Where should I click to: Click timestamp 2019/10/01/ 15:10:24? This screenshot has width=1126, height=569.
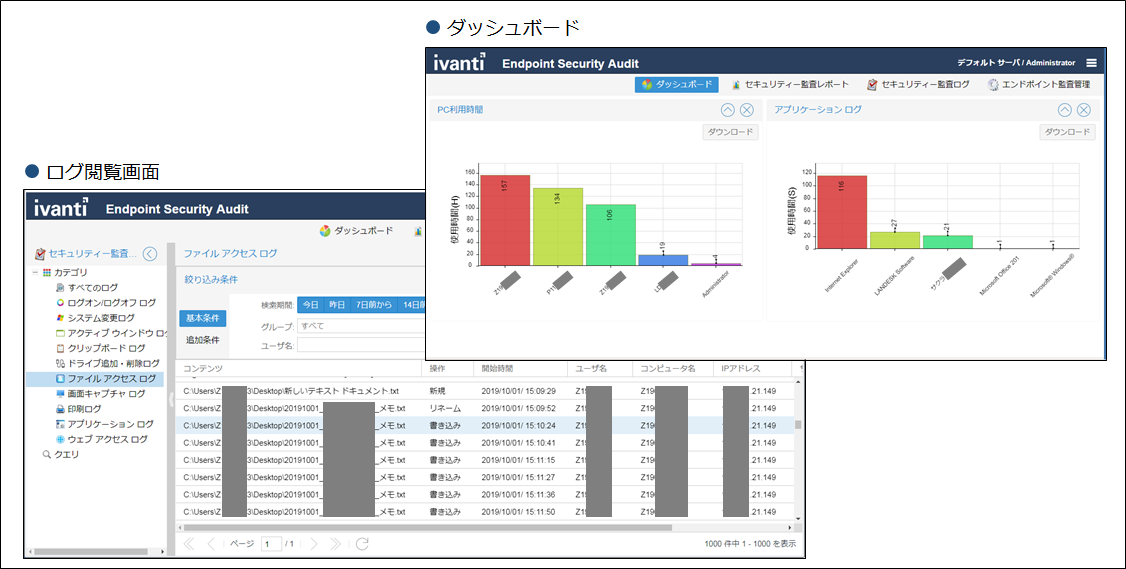pyautogui.click(x=518, y=425)
